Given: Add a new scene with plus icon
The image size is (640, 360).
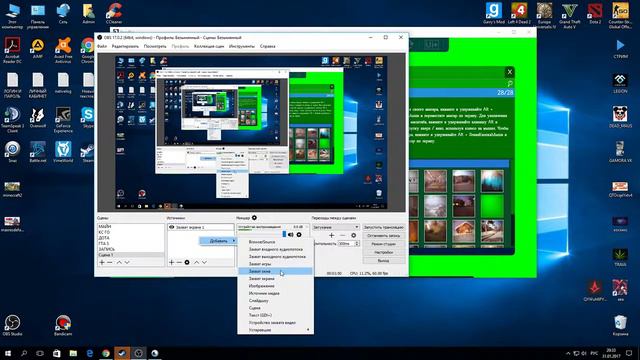Looking at the screenshot, I should point(102,262).
